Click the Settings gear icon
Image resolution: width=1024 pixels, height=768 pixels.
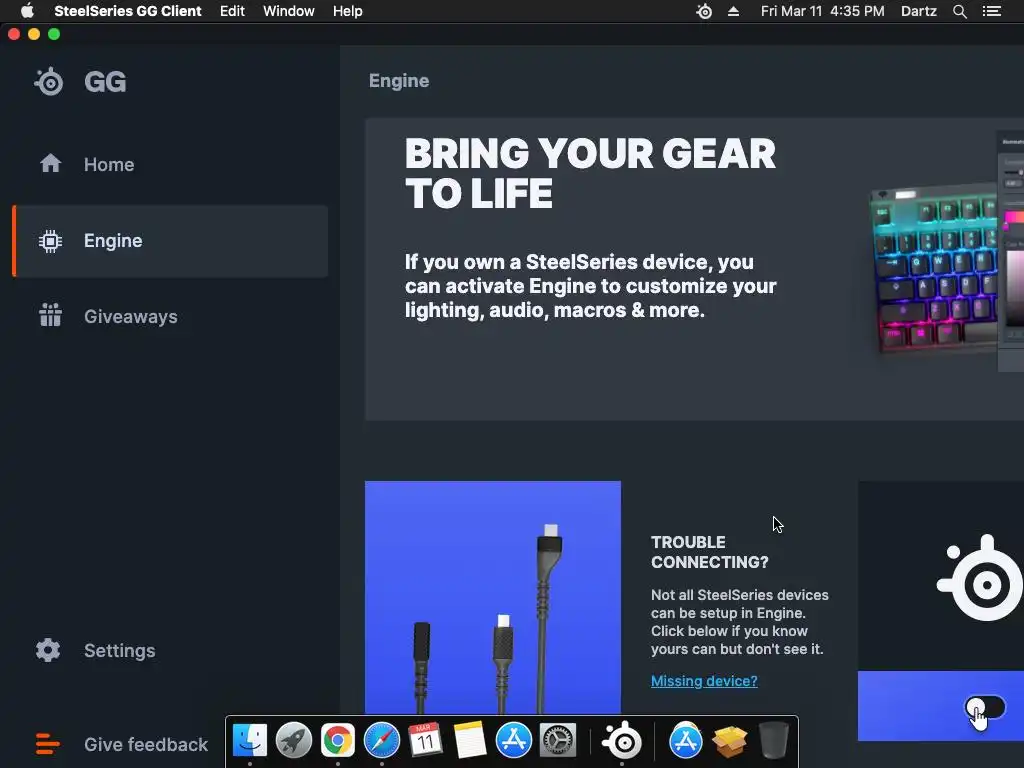(48, 650)
